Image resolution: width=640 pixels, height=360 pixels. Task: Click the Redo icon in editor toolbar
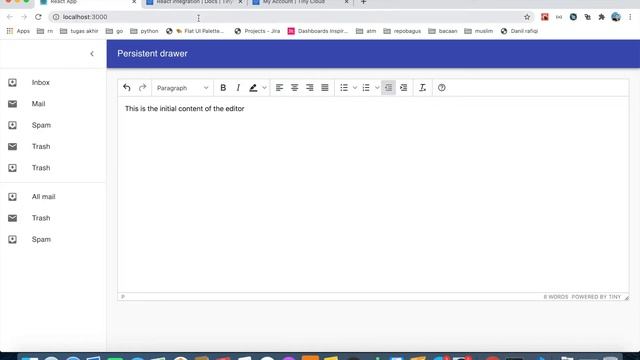(142, 88)
